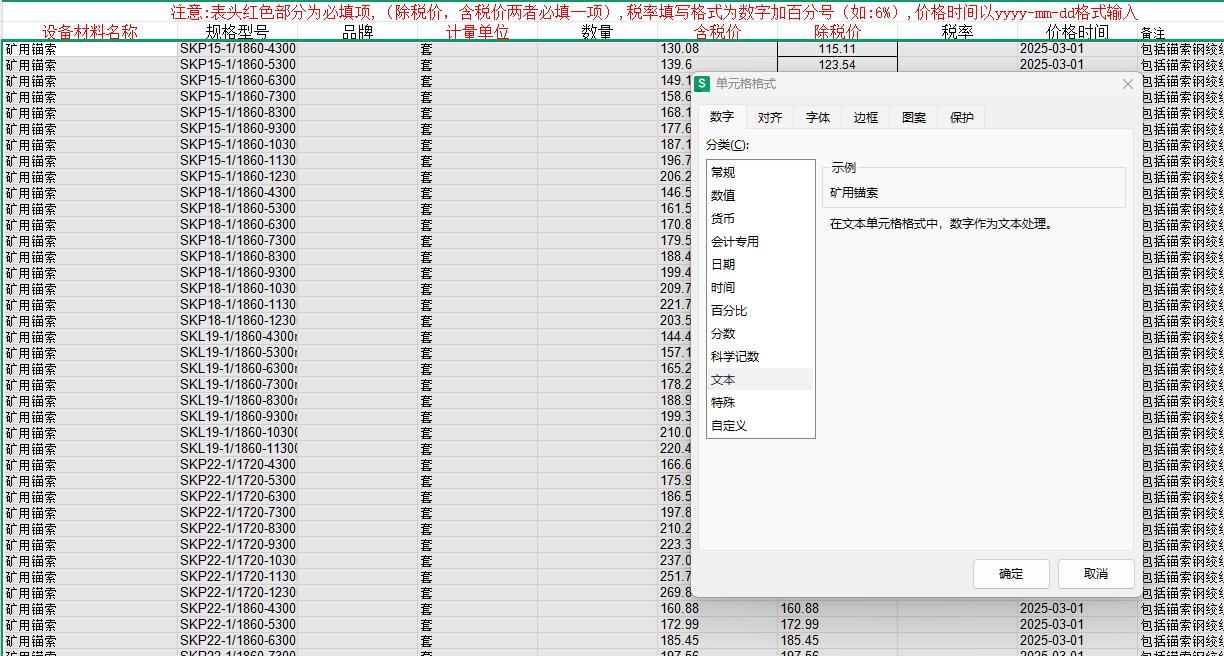Viewport: 1224px width, 656px height.
Task: Pick the 货币 format category
Action: click(723, 219)
